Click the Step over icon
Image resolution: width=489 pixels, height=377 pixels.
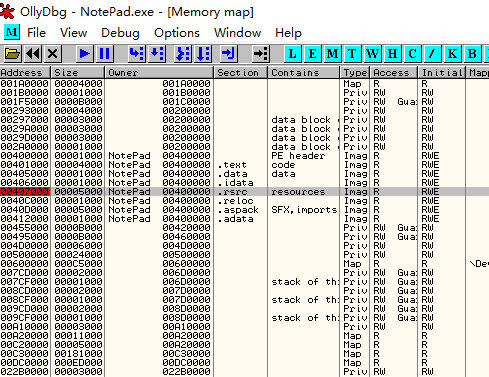[x=157, y=53]
